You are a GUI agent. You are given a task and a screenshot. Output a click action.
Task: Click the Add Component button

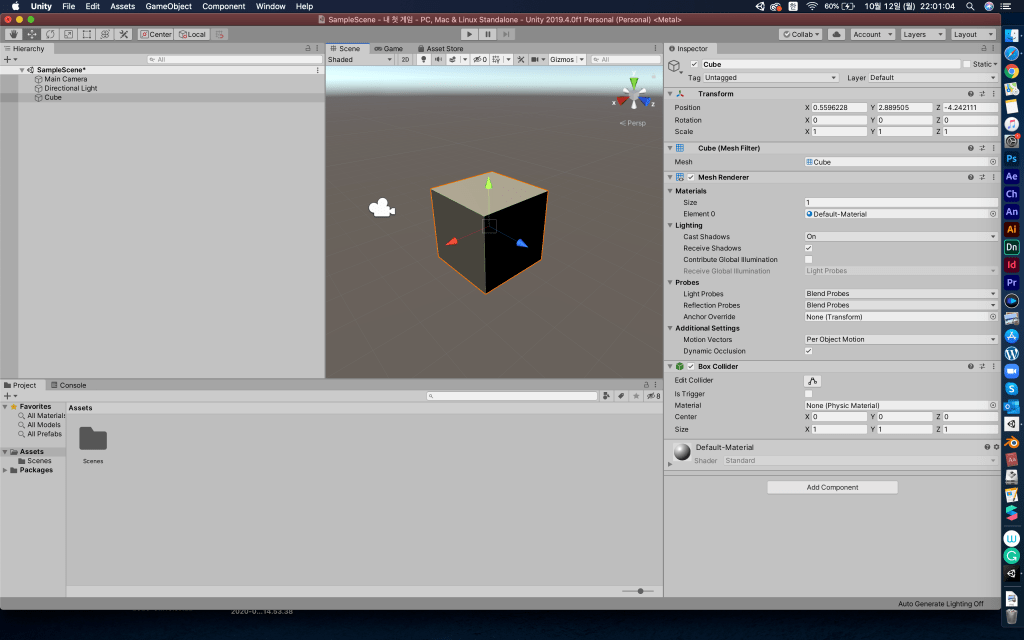click(832, 488)
